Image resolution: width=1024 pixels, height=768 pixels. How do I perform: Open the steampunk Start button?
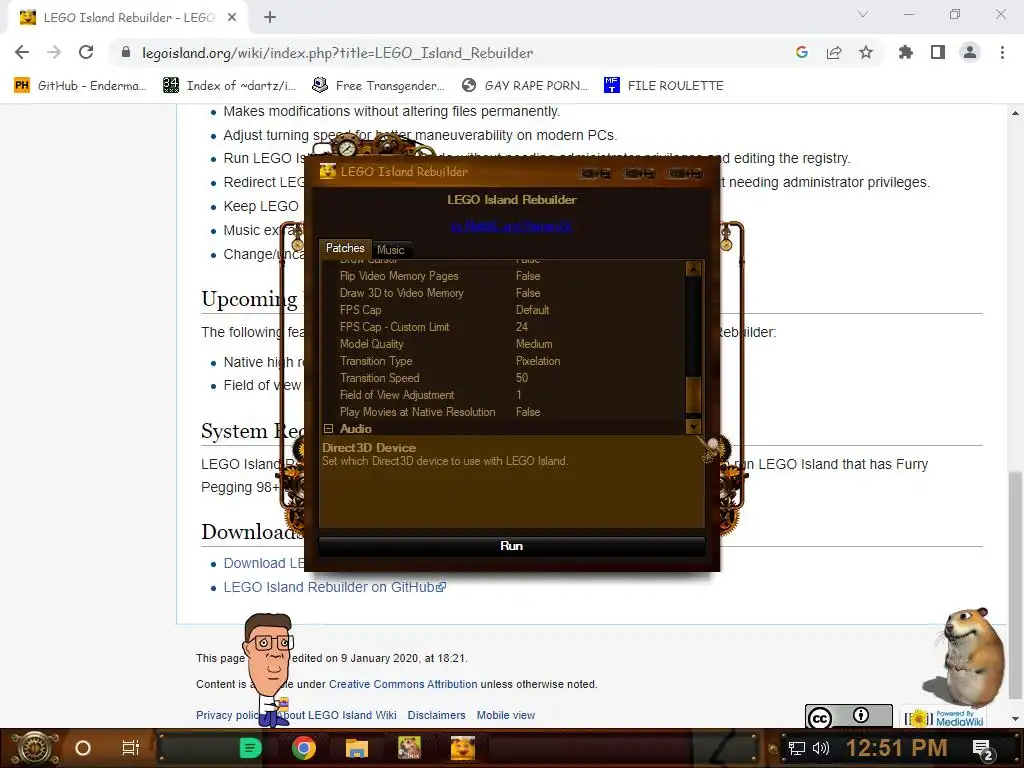tap(35, 748)
